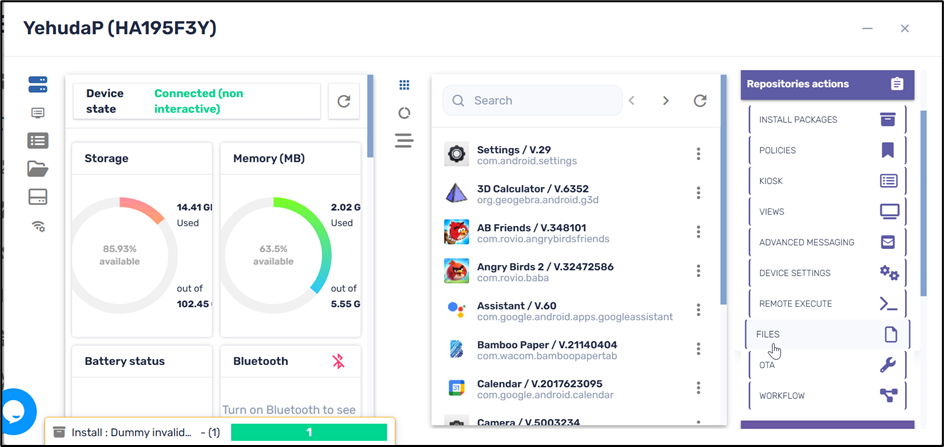Click the Repositories actions header
This screenshot has height=447, width=944.
point(827,84)
